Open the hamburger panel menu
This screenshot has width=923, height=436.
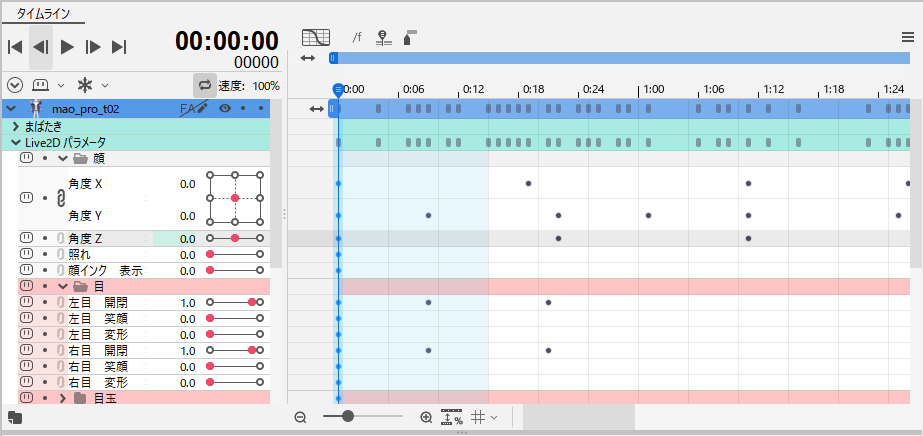907,38
